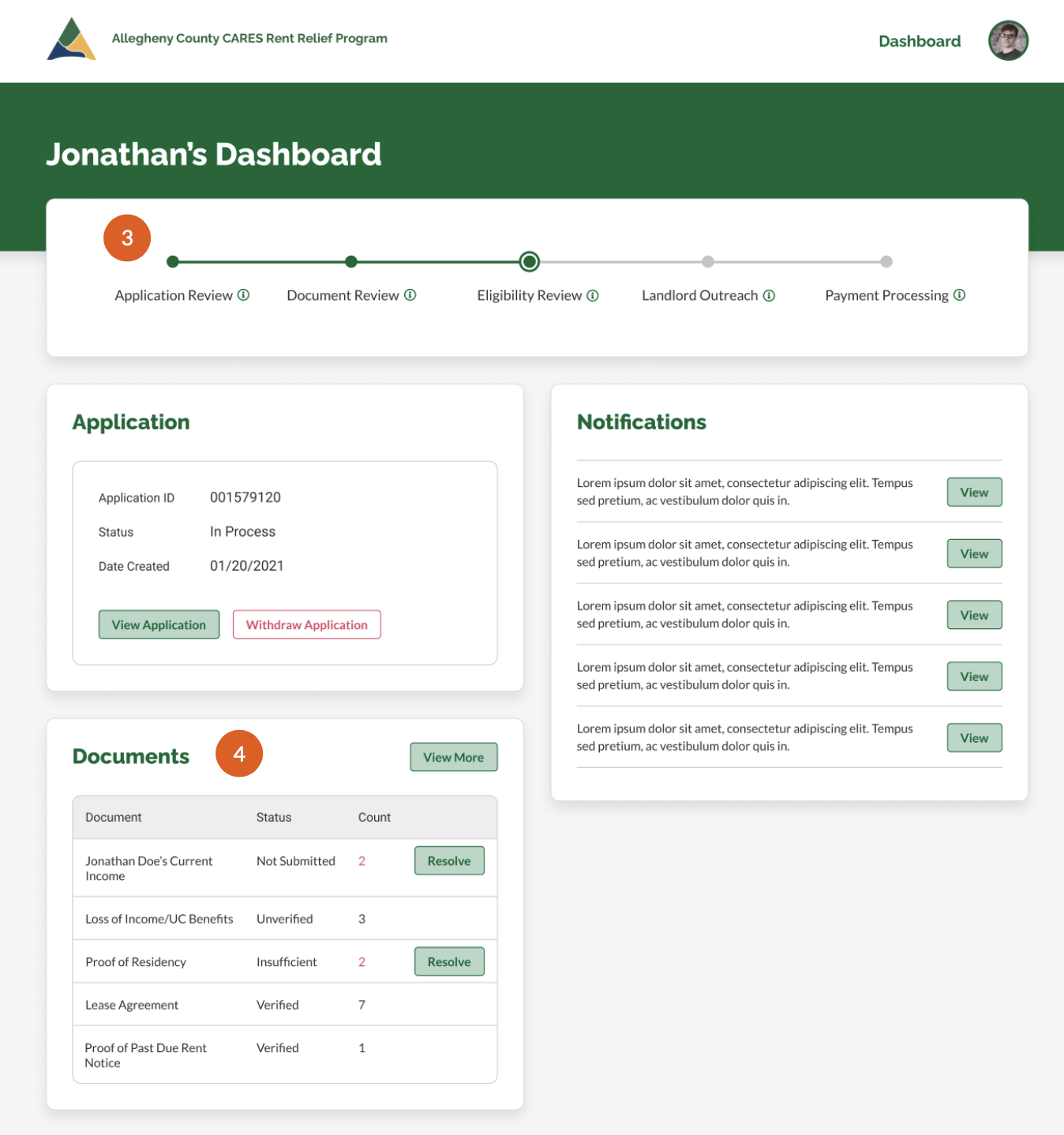
Task: Resolve Jonathan Doe's Current Income document
Action: [x=449, y=860]
